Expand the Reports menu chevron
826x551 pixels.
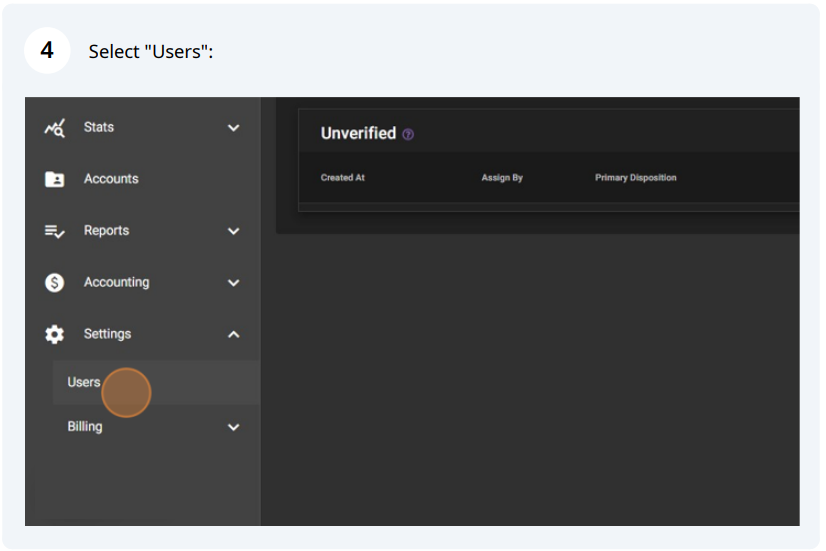pos(233,231)
